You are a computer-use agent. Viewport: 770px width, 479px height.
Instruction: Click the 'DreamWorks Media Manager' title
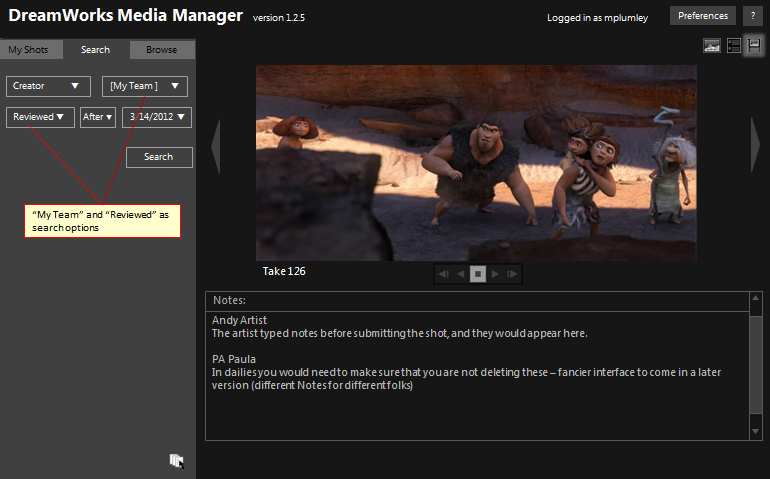click(x=126, y=15)
